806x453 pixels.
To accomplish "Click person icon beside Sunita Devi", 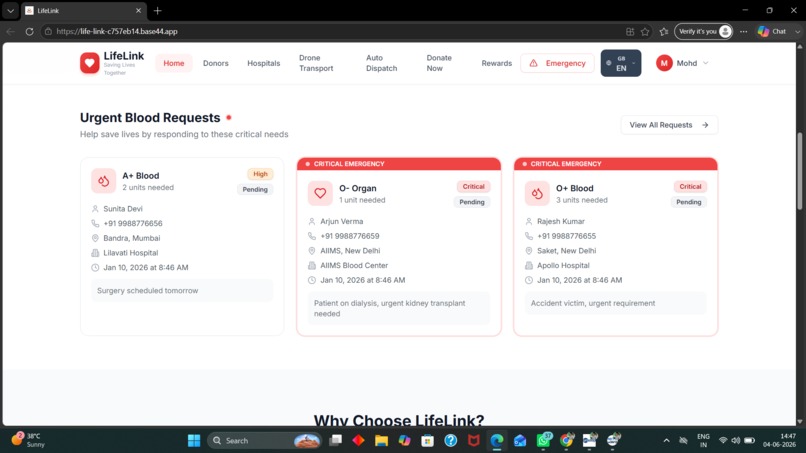I will coord(95,209).
